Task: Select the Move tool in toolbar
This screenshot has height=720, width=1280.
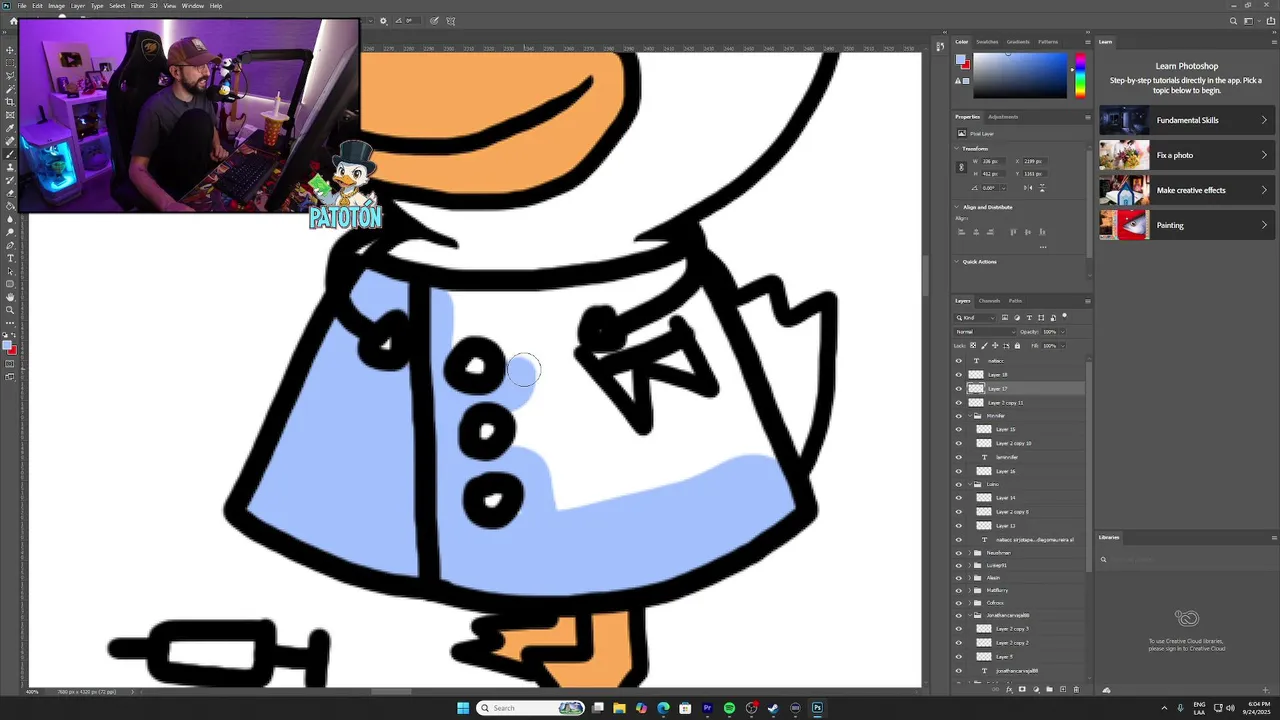Action: pos(10,49)
